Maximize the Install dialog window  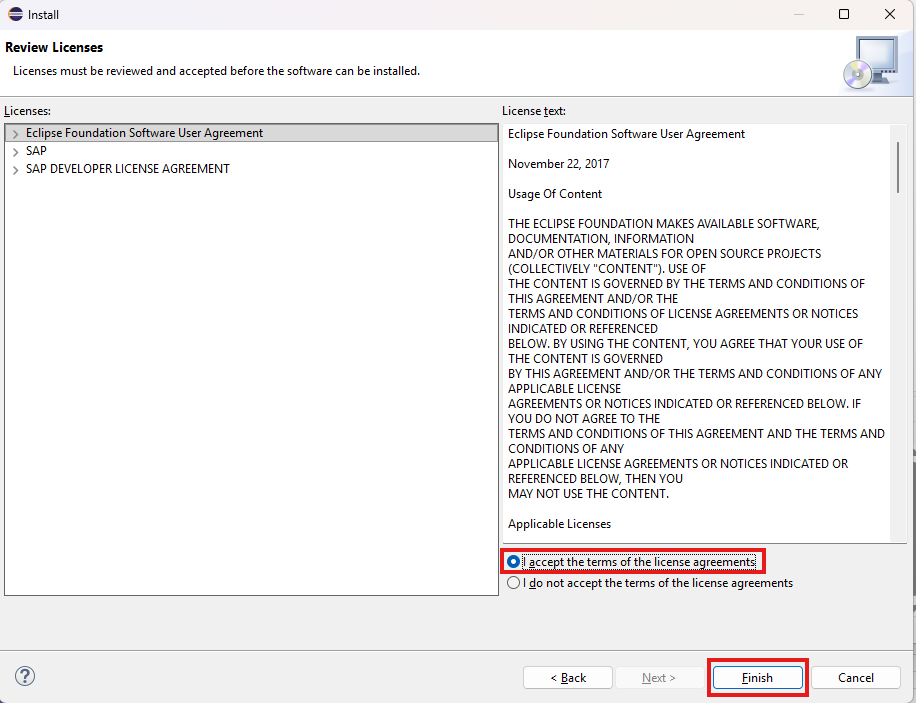pyautogui.click(x=844, y=14)
